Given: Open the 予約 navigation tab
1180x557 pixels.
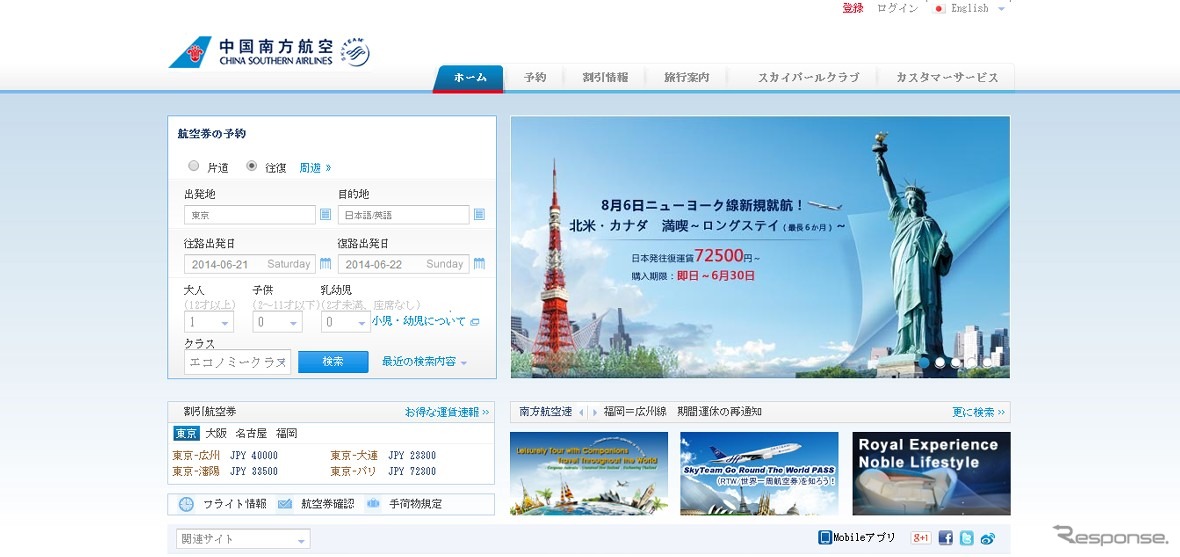Looking at the screenshot, I should point(535,78).
